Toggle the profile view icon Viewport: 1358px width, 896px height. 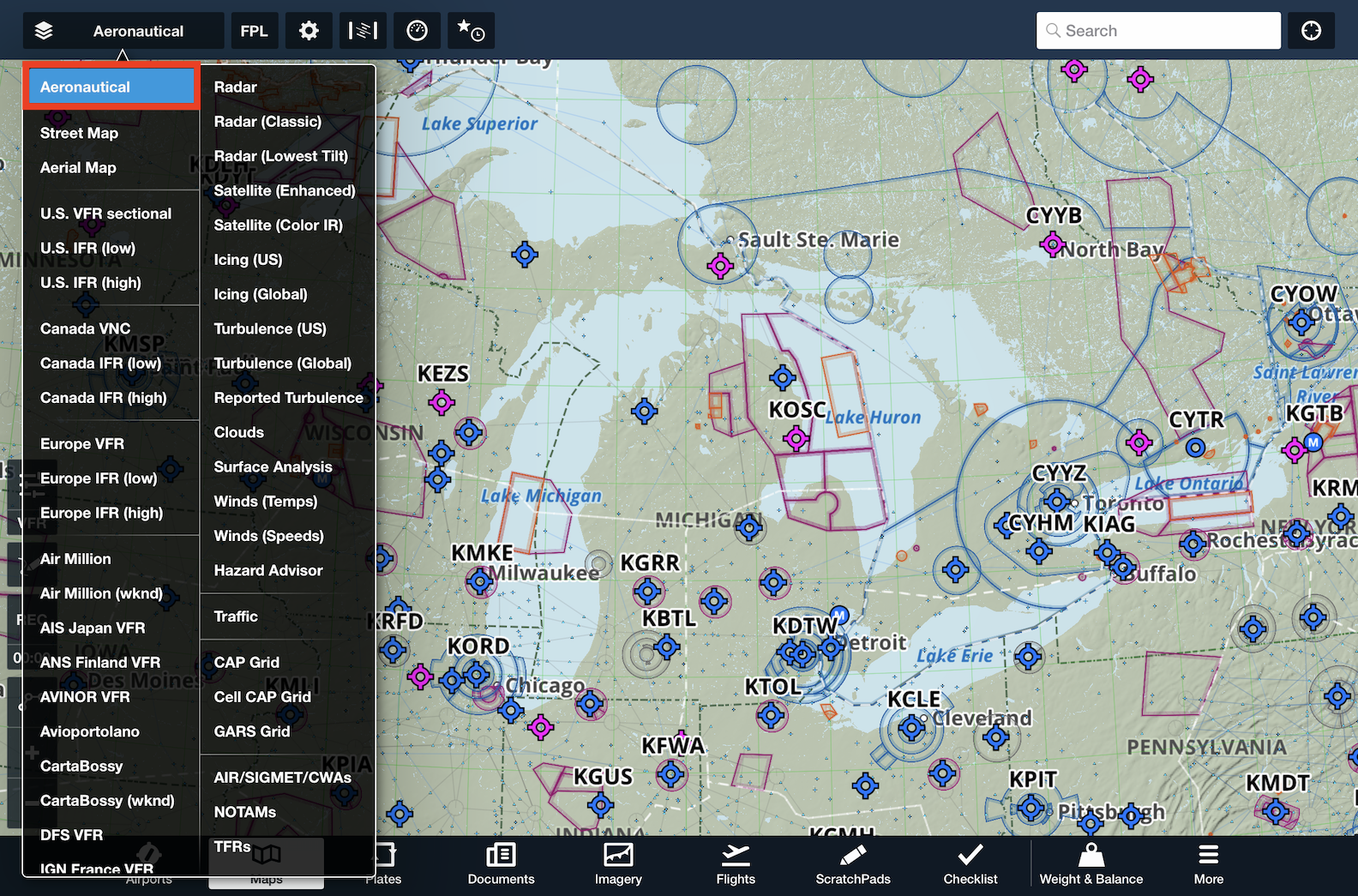coord(363,31)
